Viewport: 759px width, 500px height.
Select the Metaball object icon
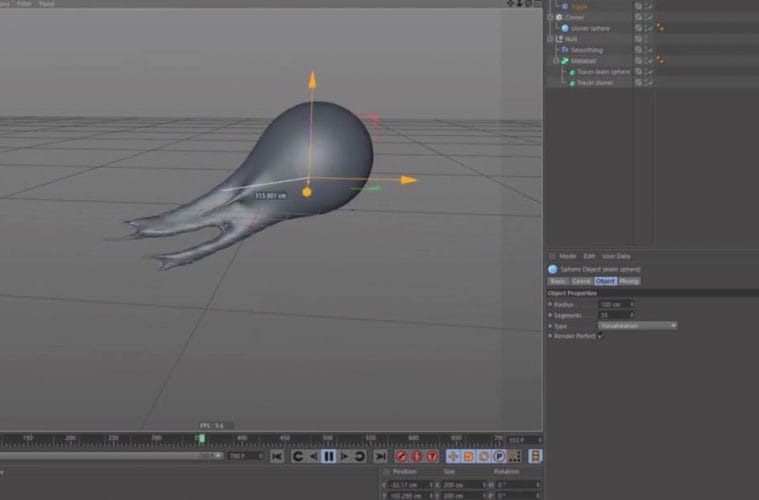pyautogui.click(x=563, y=61)
